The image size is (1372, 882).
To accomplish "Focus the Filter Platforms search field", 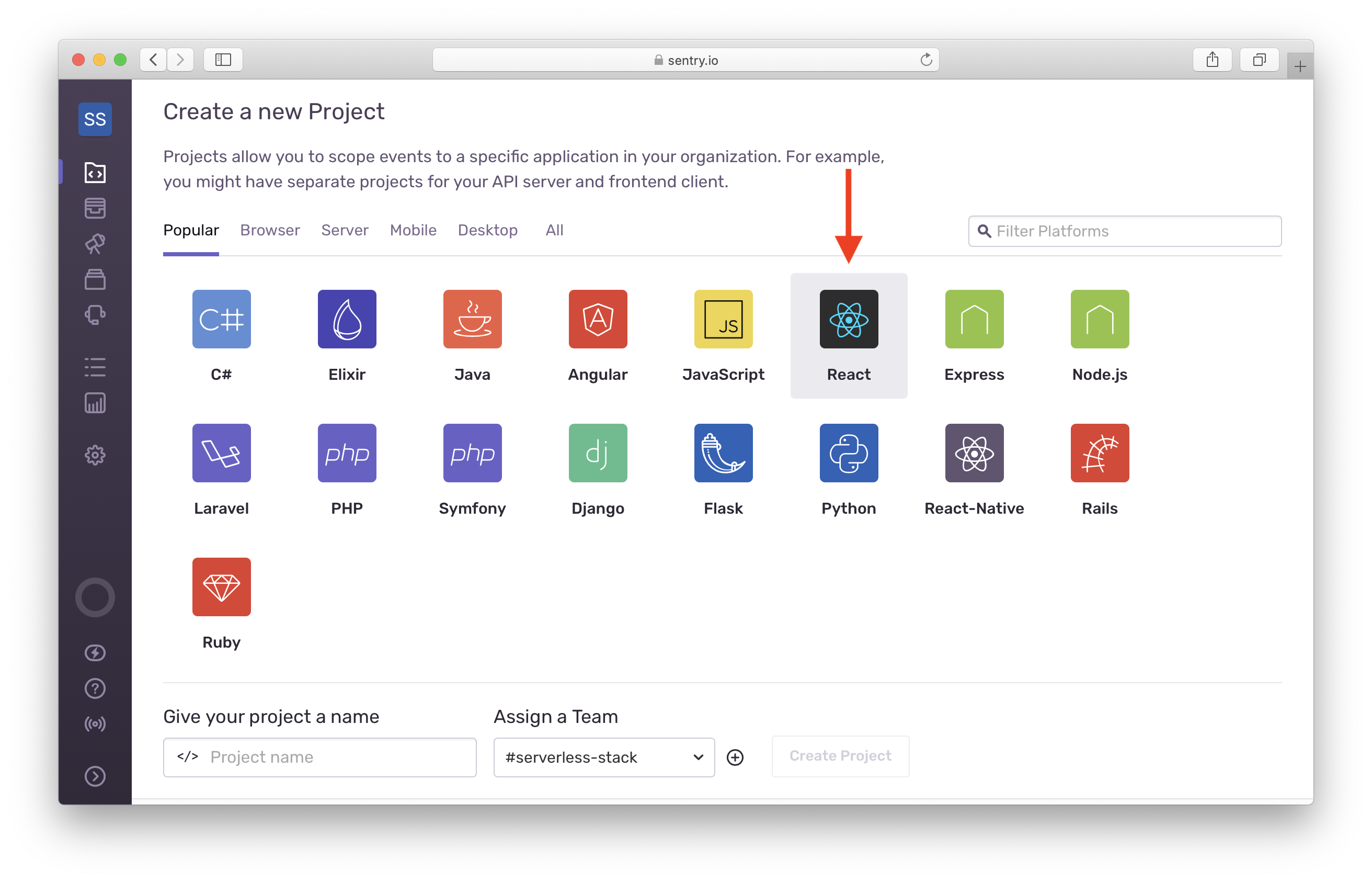I will pyautogui.click(x=1125, y=231).
